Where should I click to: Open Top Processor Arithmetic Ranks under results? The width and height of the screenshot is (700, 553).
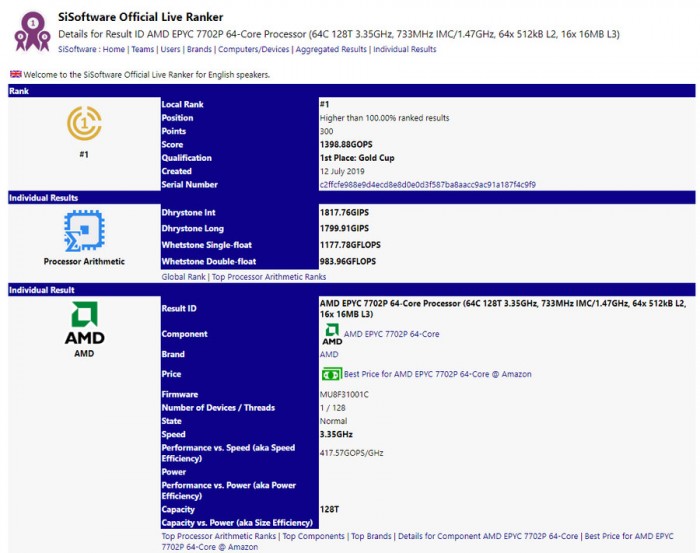tap(268, 277)
